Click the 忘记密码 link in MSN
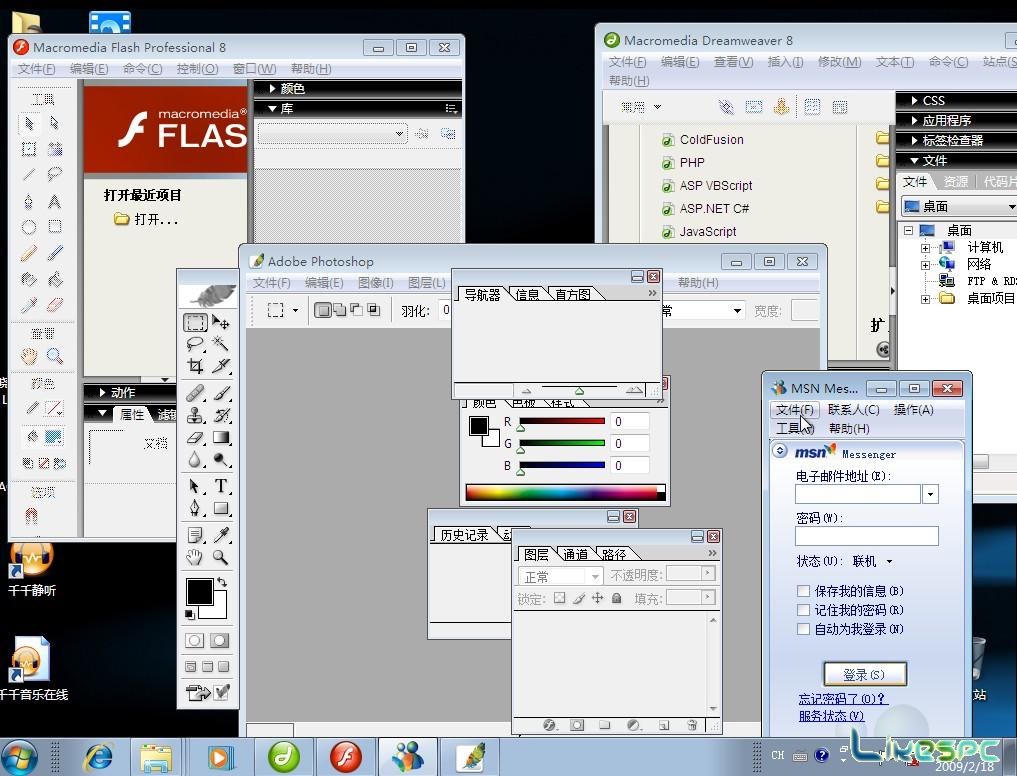The width and height of the screenshot is (1017, 776). 839,698
